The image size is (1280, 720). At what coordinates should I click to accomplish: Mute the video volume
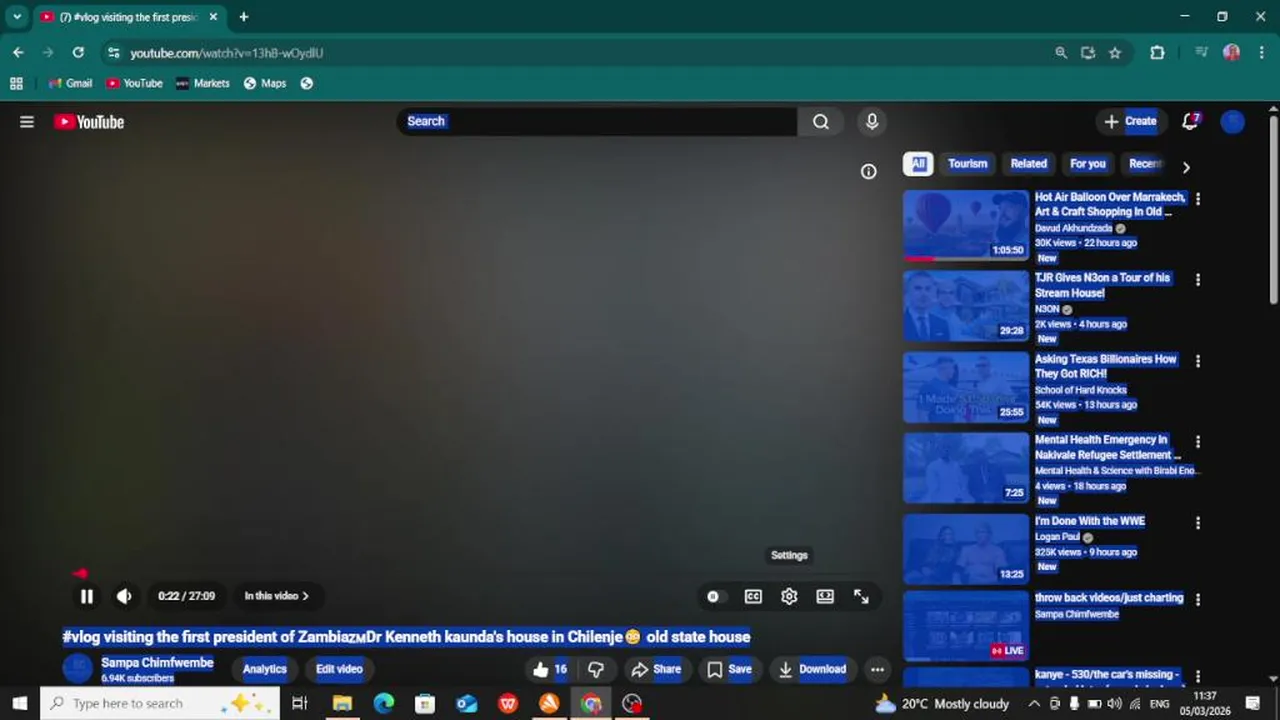point(124,596)
